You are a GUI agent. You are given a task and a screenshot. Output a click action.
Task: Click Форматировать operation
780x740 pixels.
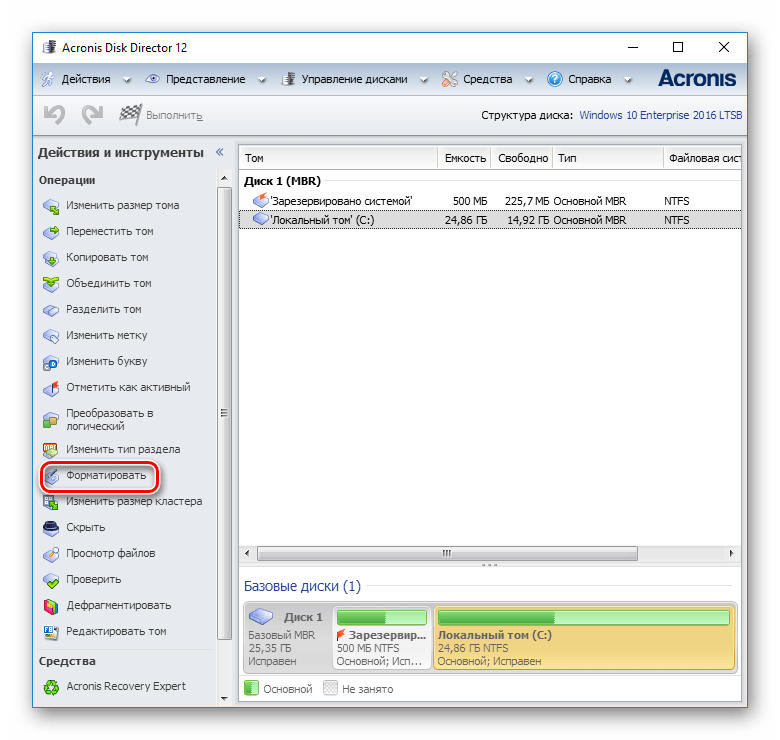click(106, 475)
